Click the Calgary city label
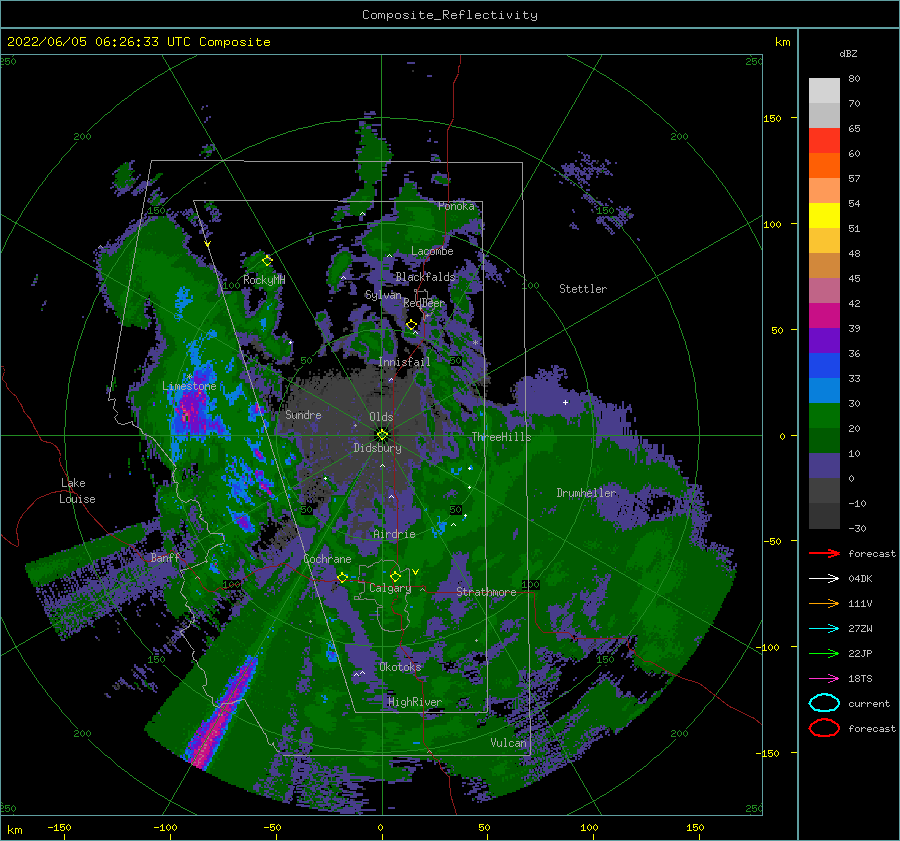 [x=390, y=588]
